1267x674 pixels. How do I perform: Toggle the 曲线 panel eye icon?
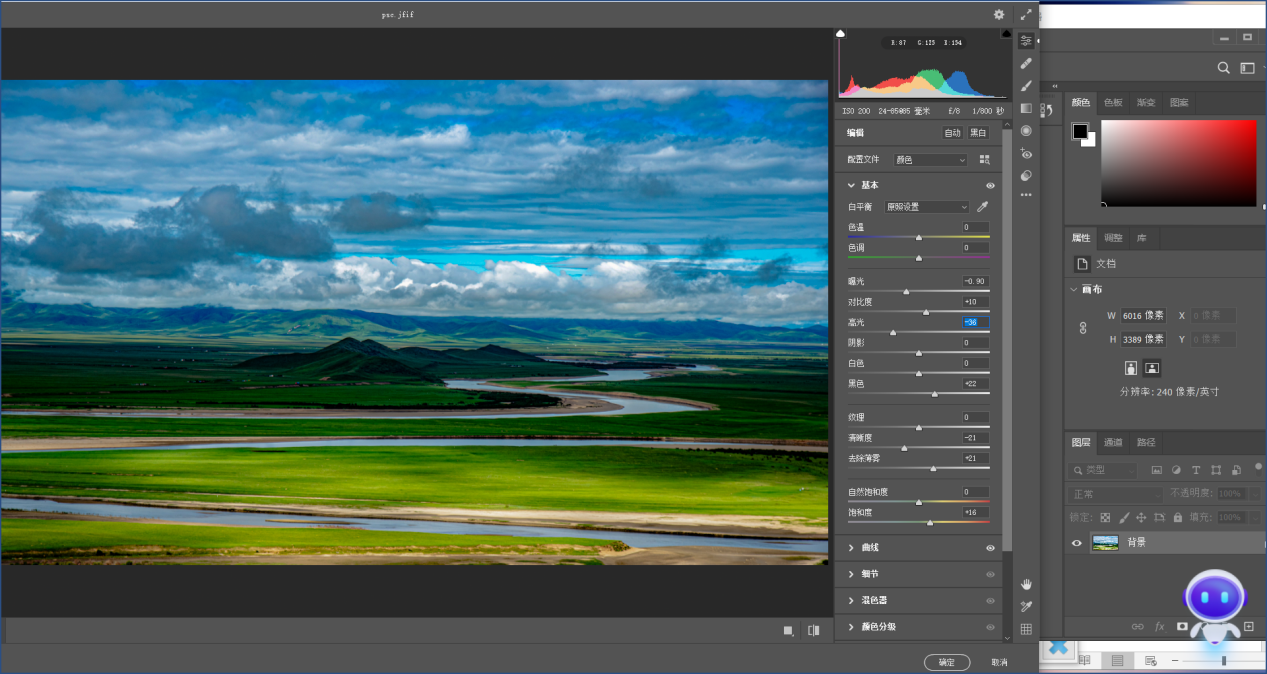click(x=990, y=548)
